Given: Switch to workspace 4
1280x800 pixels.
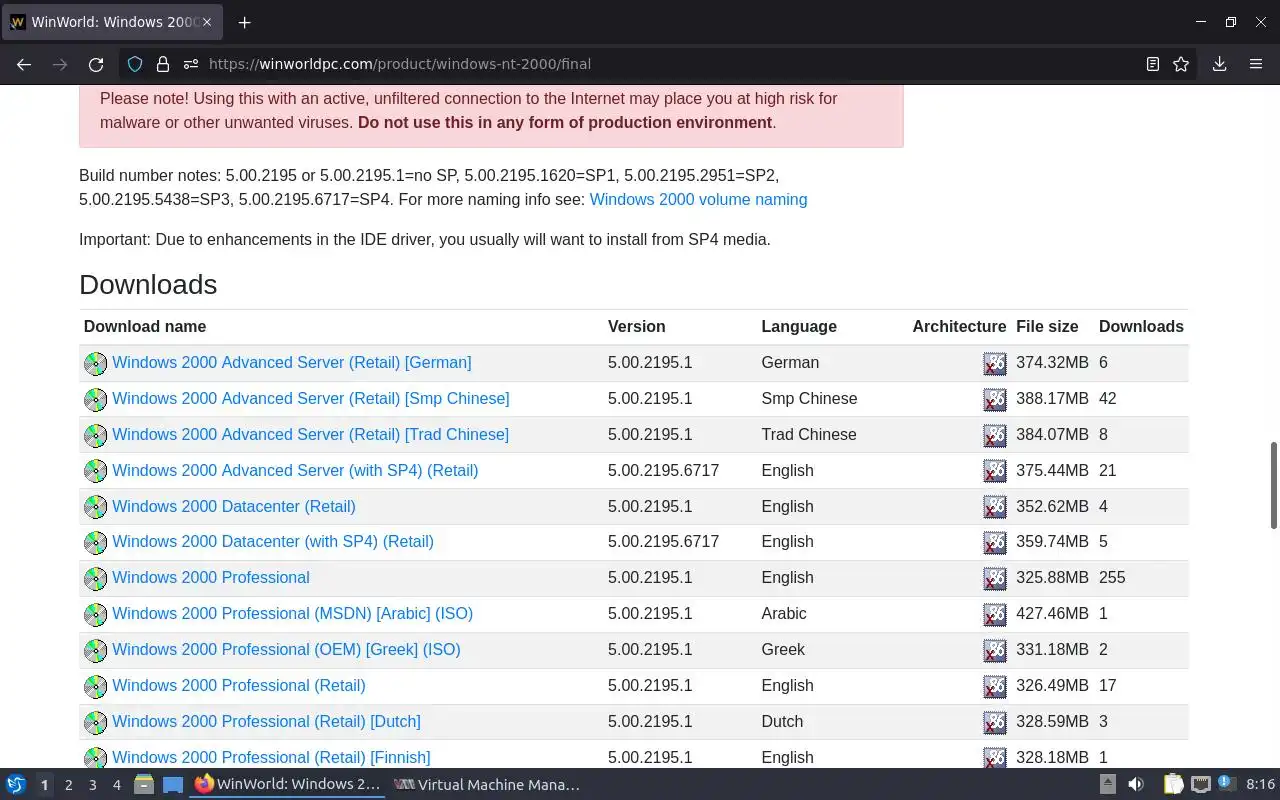Looking at the screenshot, I should [x=116, y=785].
